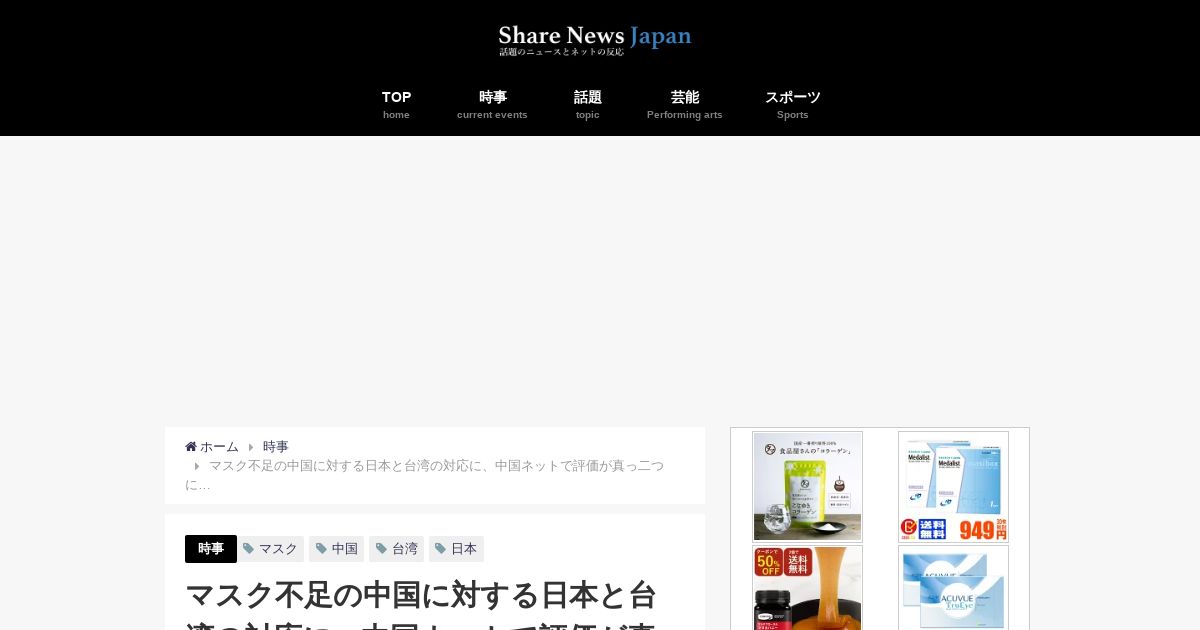Open the Acuvue TruEye lens ad
The image size is (1200, 630).
(x=953, y=588)
